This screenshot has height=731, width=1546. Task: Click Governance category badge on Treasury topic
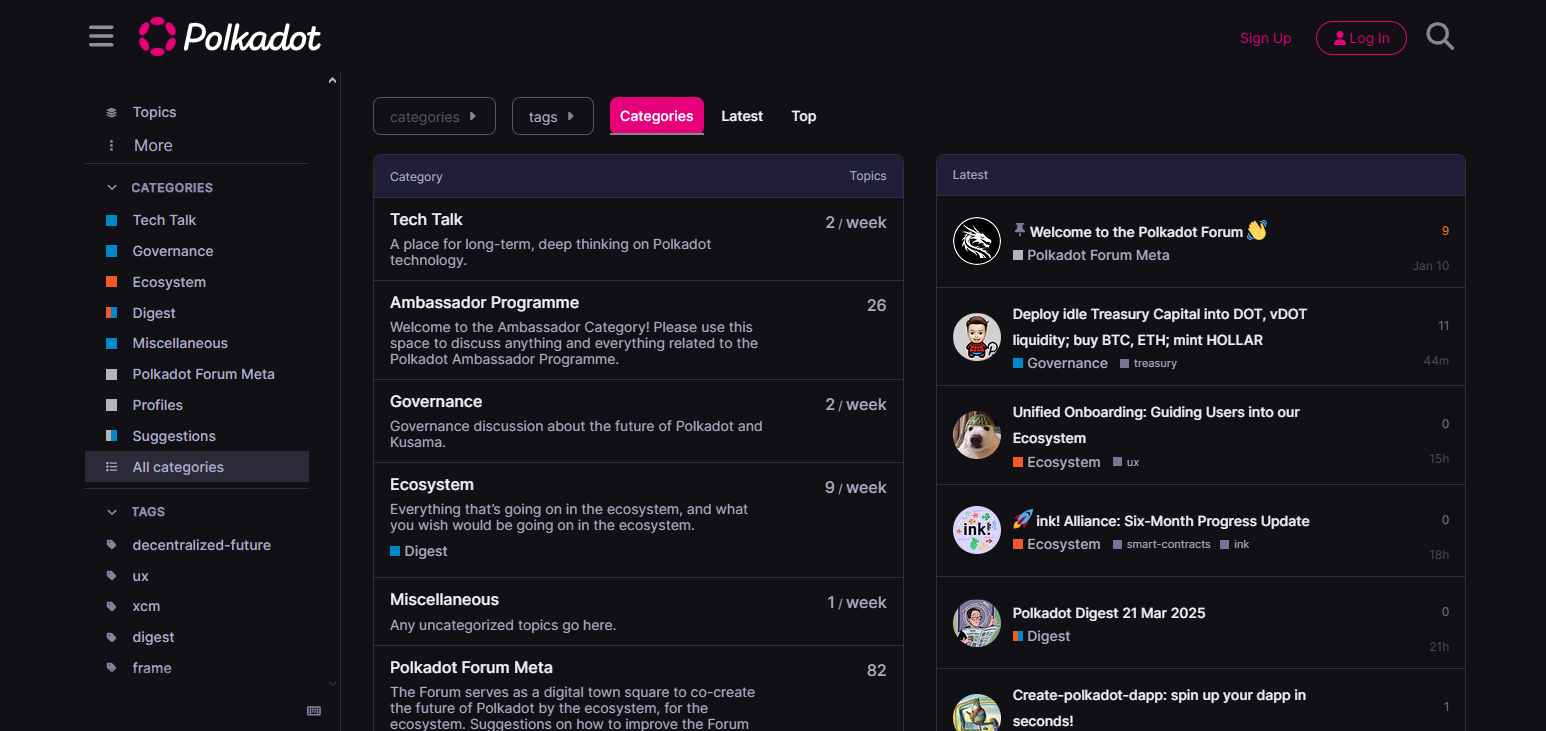click(x=1060, y=363)
